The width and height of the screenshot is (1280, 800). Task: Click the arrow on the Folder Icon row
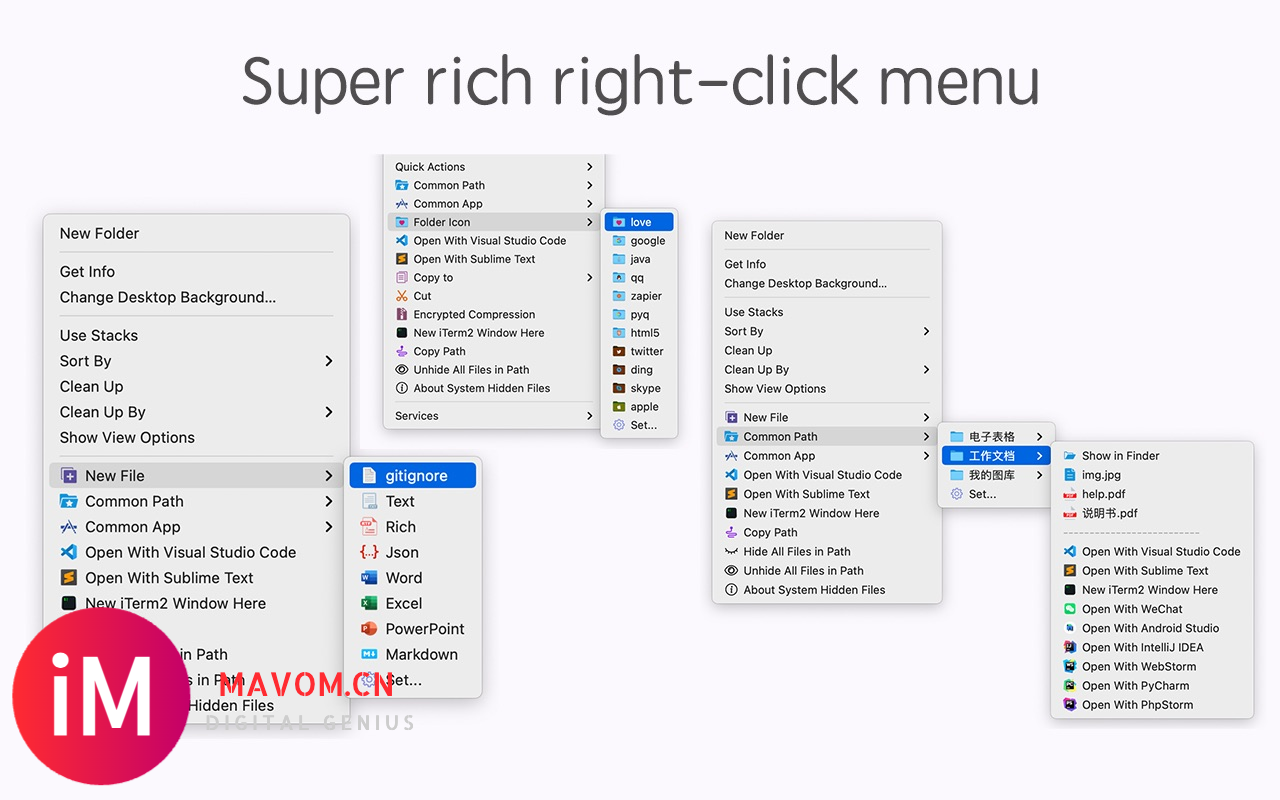(x=590, y=222)
